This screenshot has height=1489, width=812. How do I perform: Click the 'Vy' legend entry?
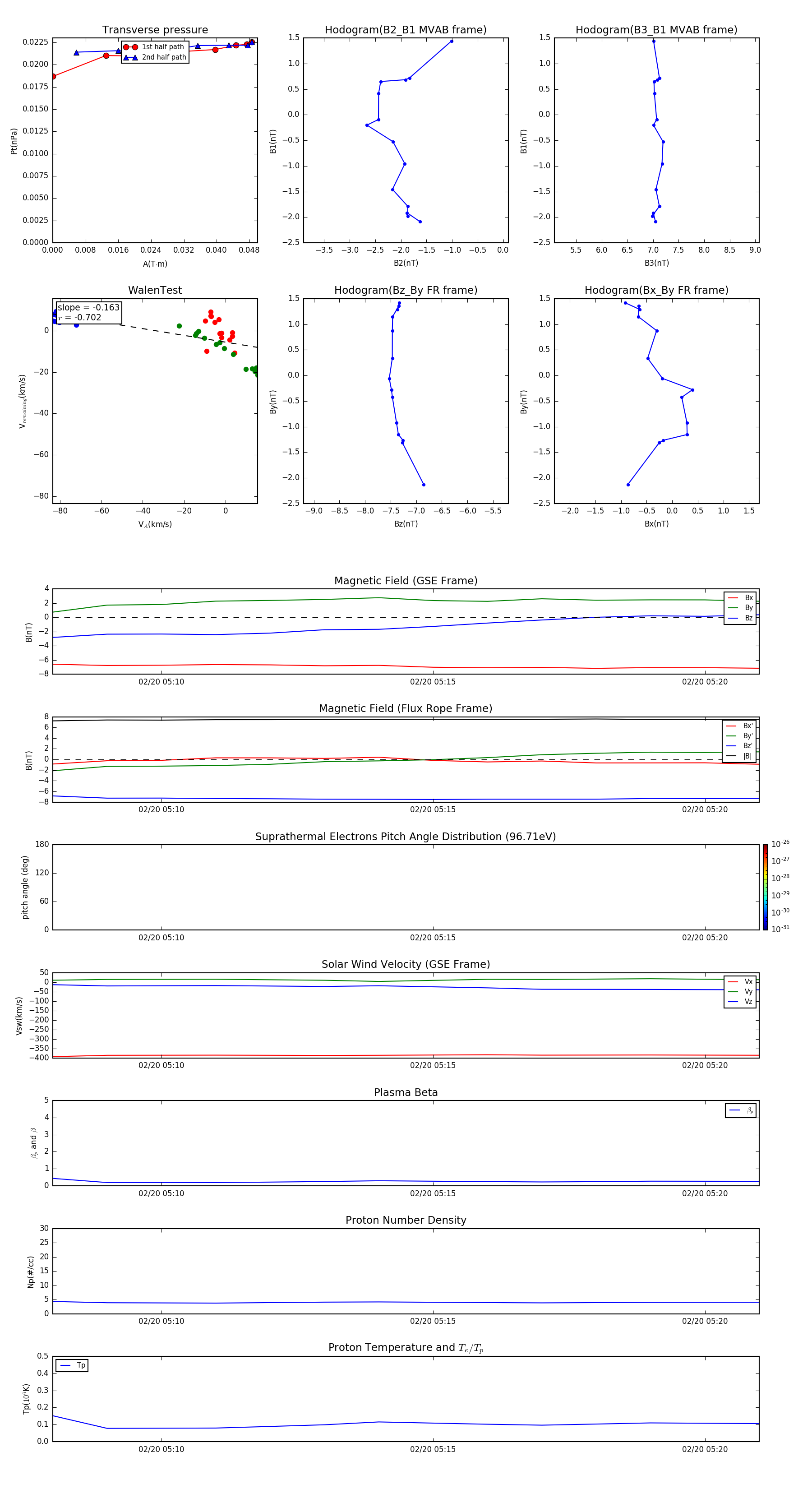click(x=740, y=991)
